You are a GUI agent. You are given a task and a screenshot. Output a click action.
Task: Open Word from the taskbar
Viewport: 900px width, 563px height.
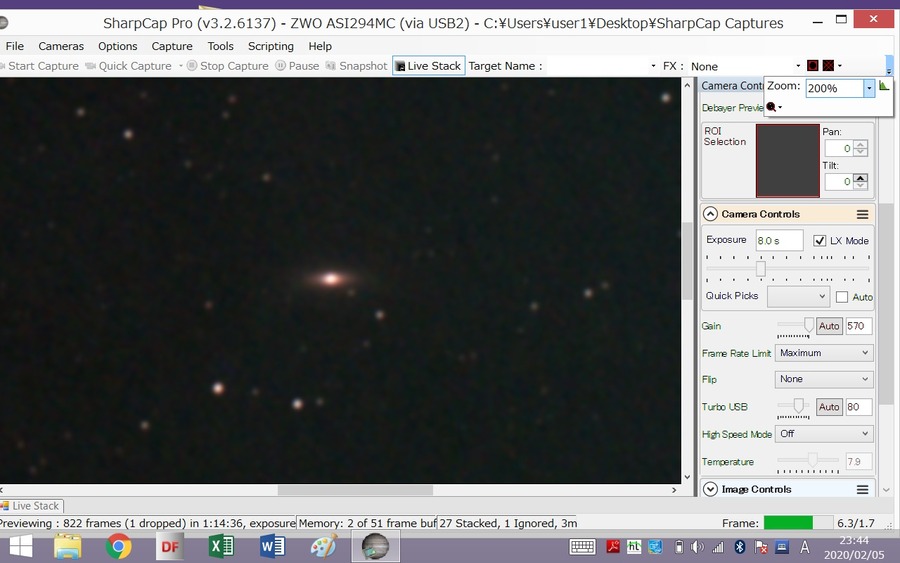coord(273,547)
